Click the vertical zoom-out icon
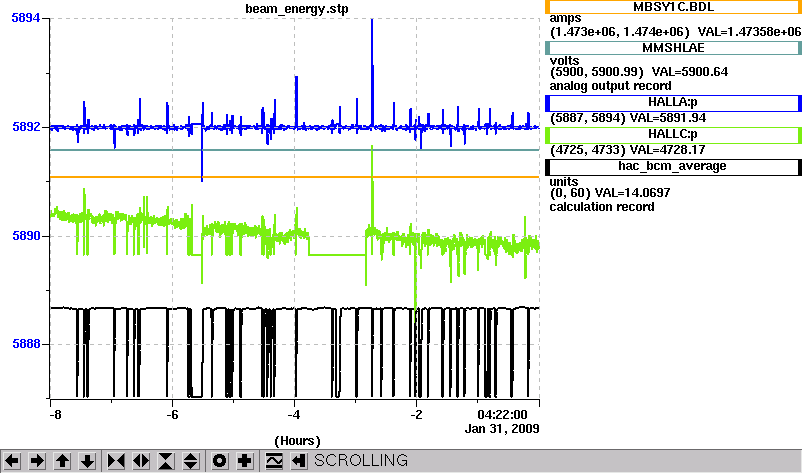Screen dimensions: 802x473 click(x=191, y=461)
